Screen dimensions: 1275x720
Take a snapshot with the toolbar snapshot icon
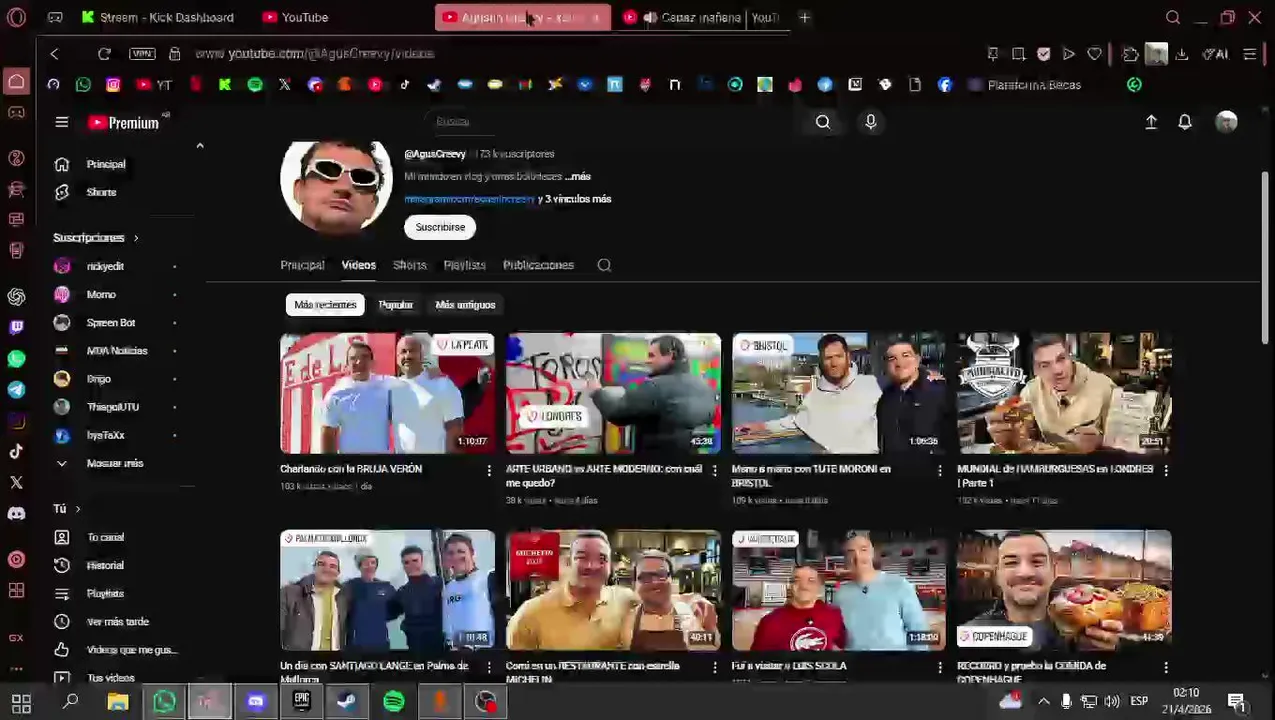(x=1018, y=54)
